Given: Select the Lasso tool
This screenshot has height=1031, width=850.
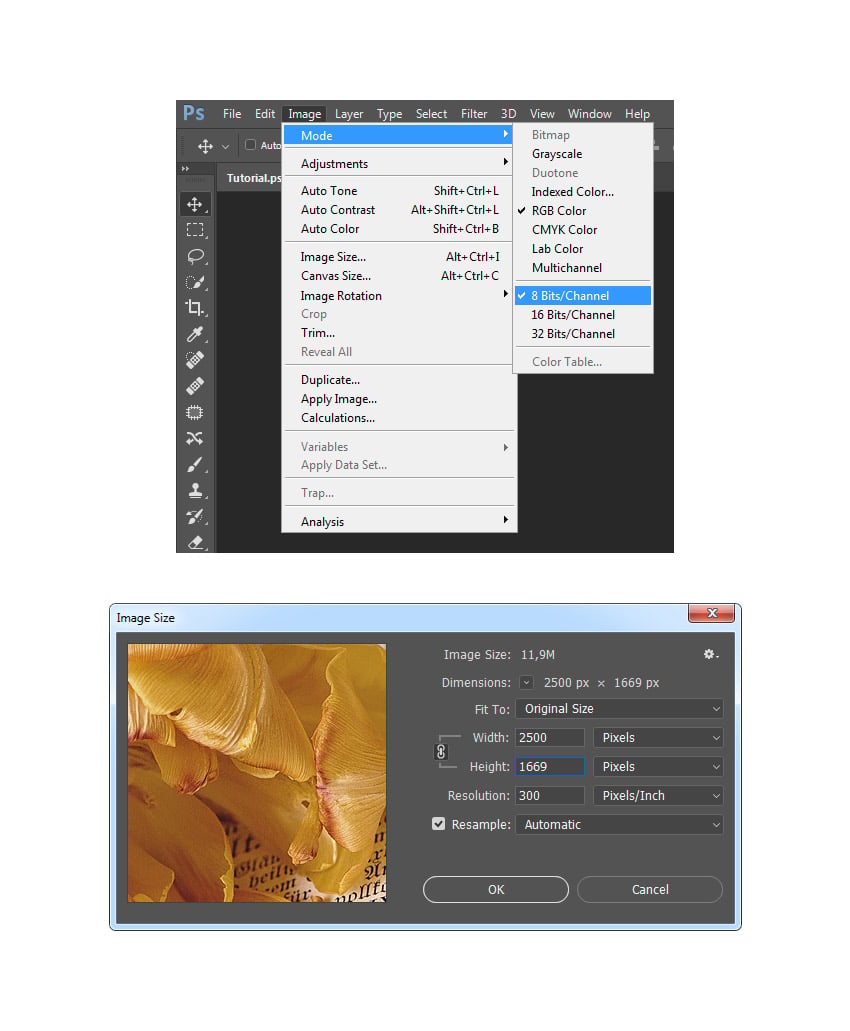Looking at the screenshot, I should coord(195,256).
